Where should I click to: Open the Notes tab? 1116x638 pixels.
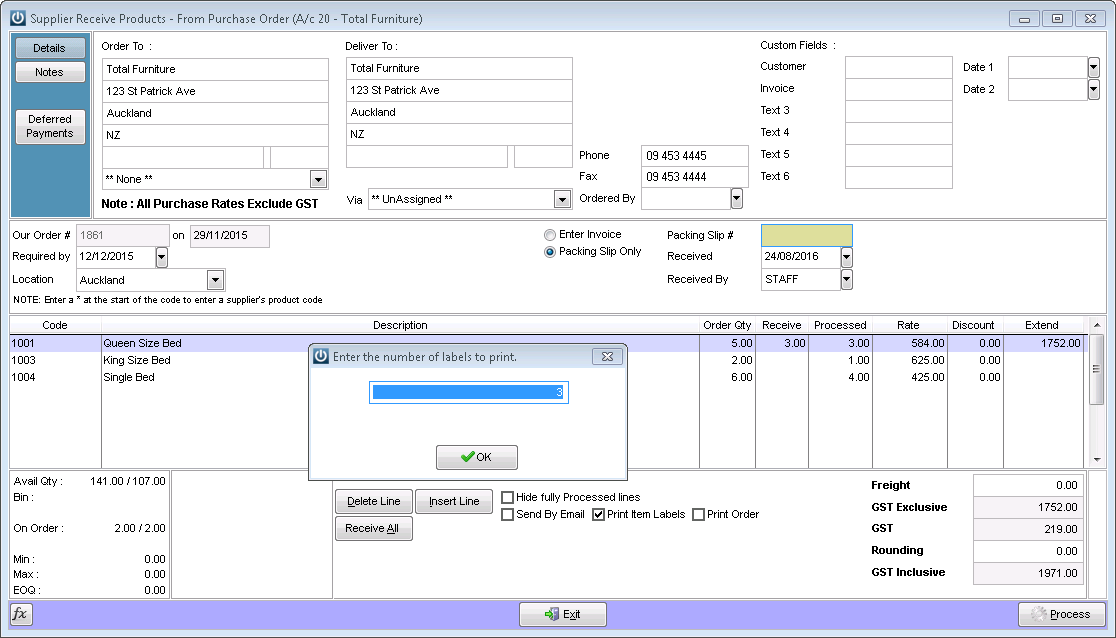tap(50, 72)
